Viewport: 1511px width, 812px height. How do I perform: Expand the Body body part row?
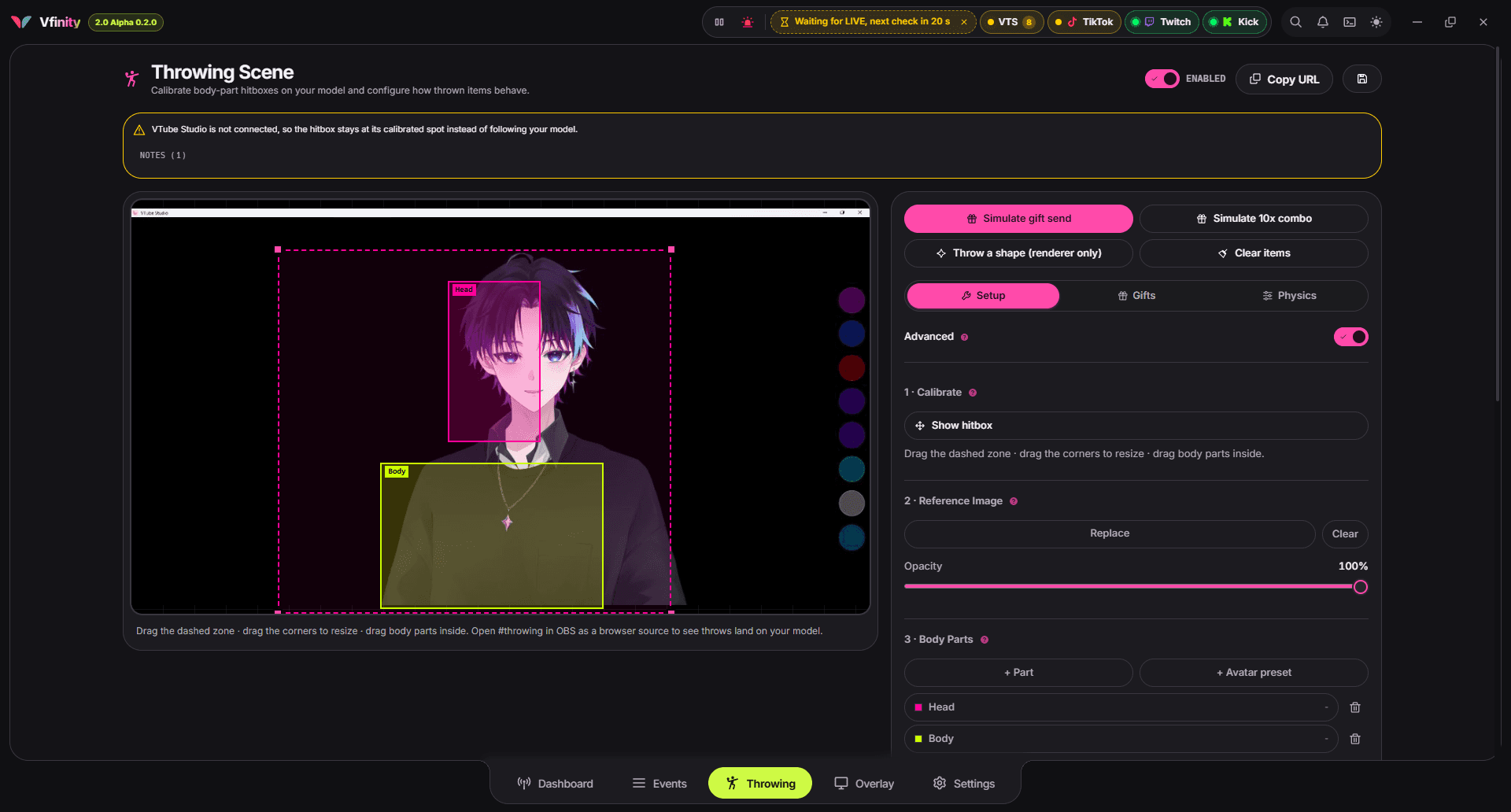1121,739
